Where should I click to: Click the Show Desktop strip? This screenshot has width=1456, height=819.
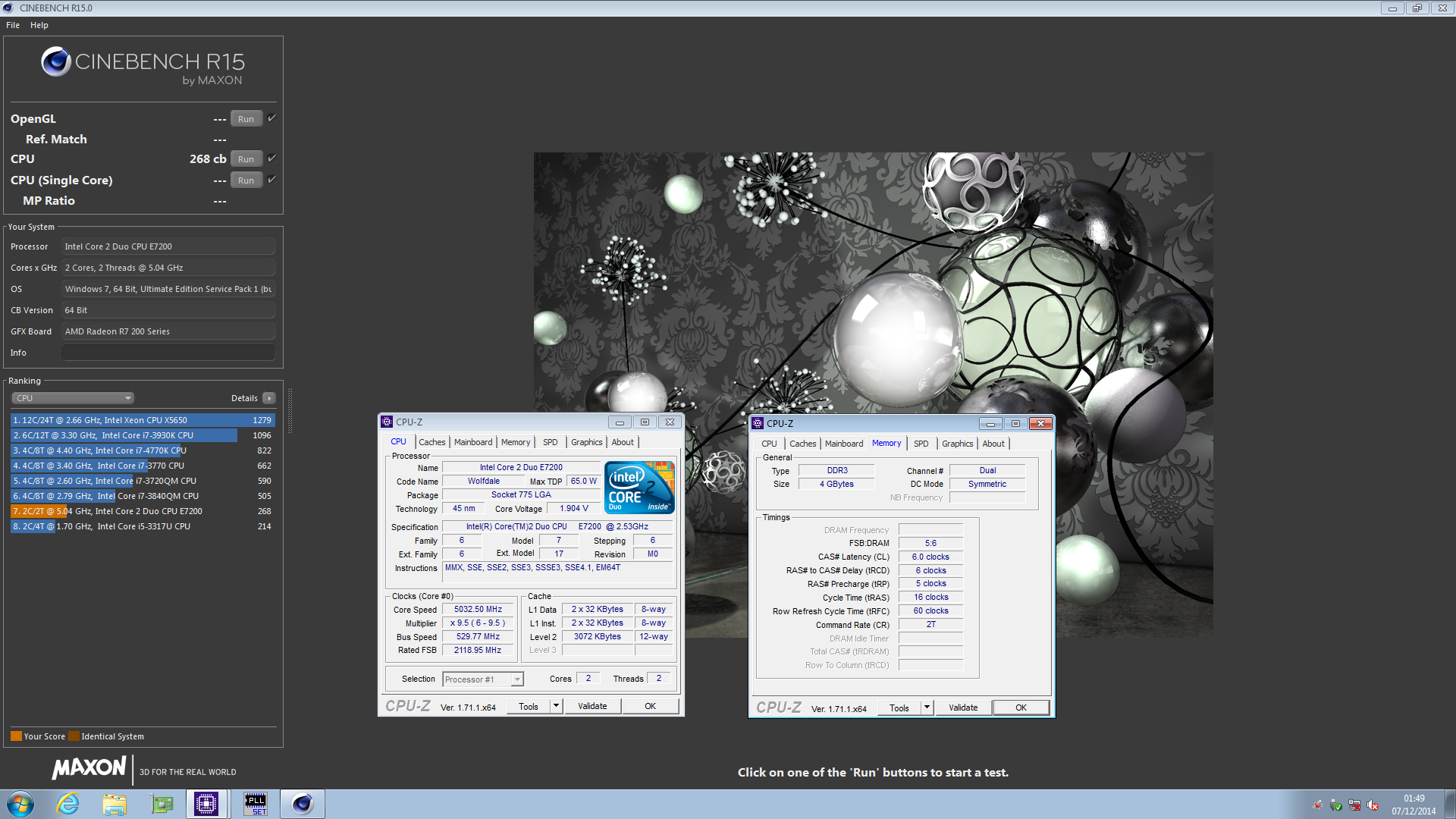[x=1450, y=804]
